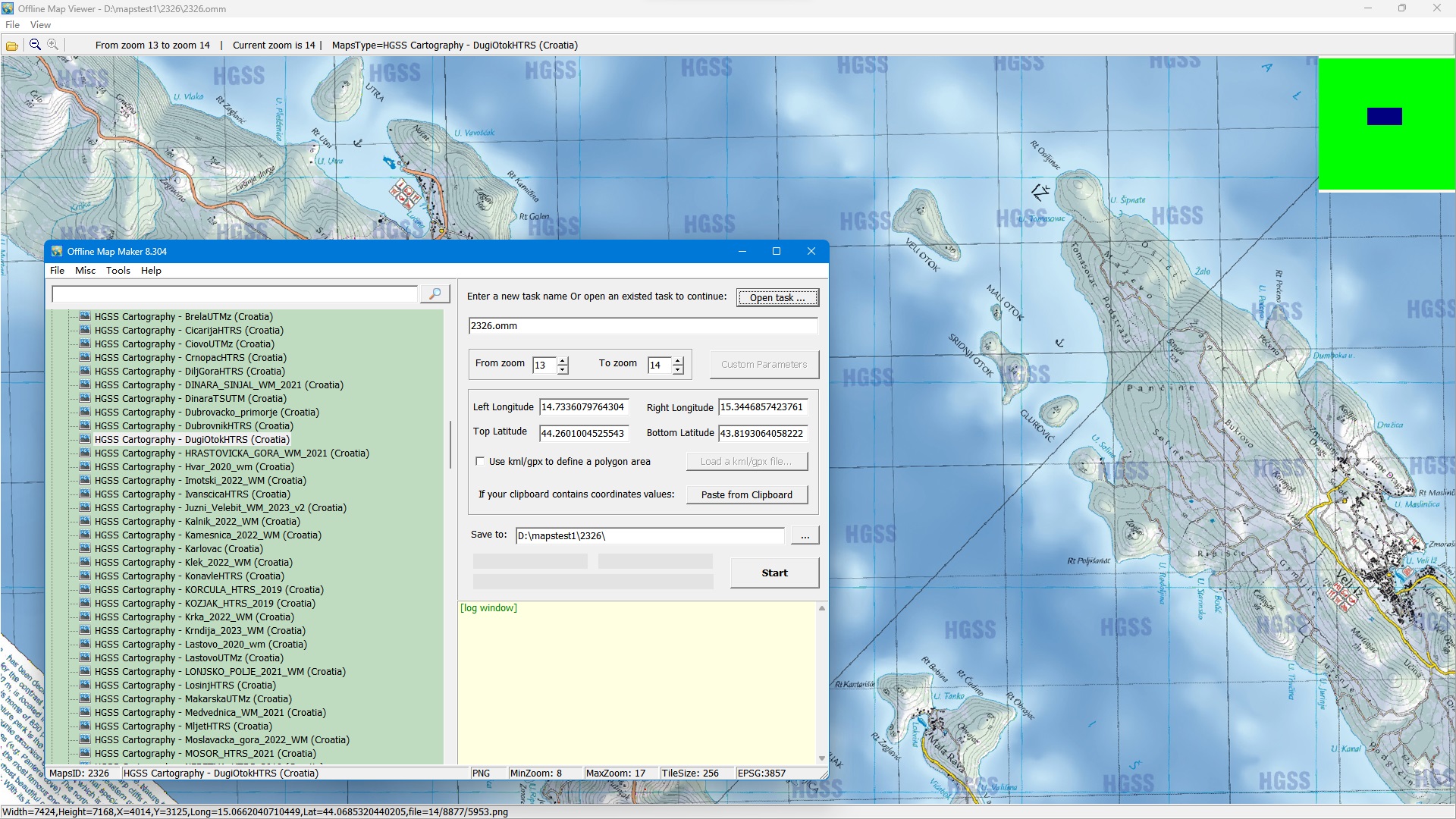
Task: Click the Left Longitude field
Action: (584, 407)
